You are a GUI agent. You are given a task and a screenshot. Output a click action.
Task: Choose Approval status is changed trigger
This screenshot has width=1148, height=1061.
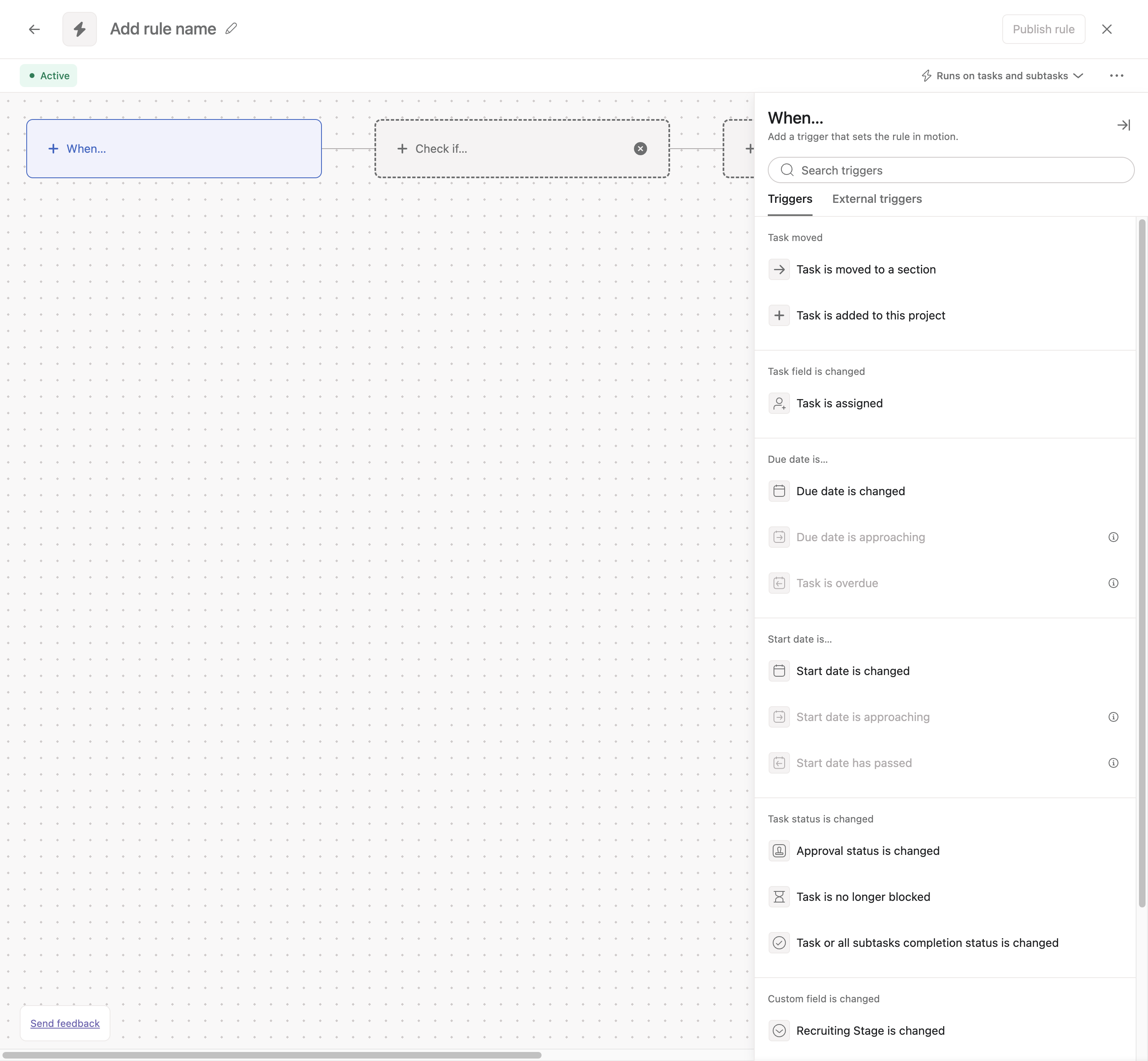coord(944,851)
